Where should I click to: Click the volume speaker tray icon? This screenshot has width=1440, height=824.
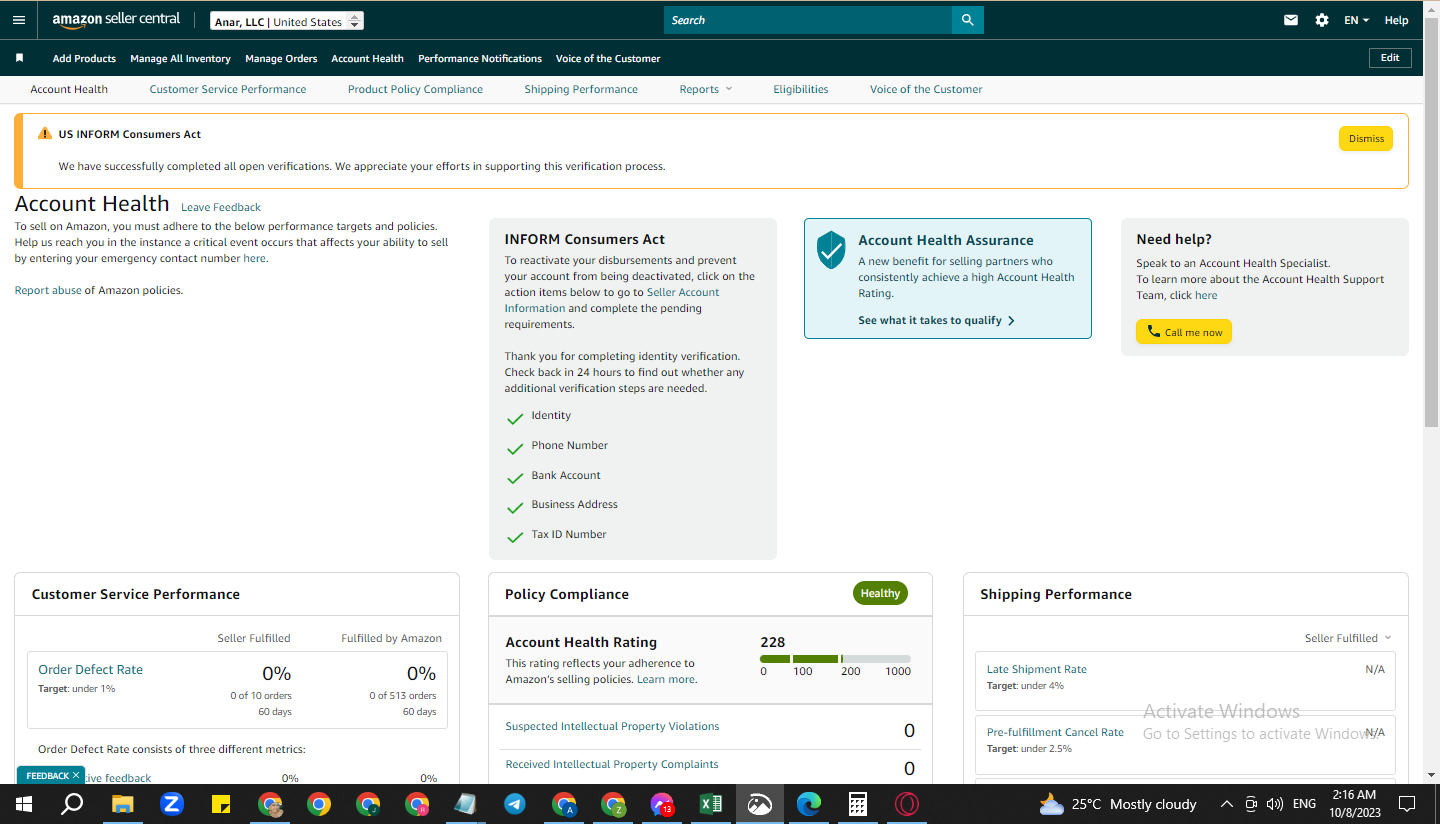(x=1274, y=804)
